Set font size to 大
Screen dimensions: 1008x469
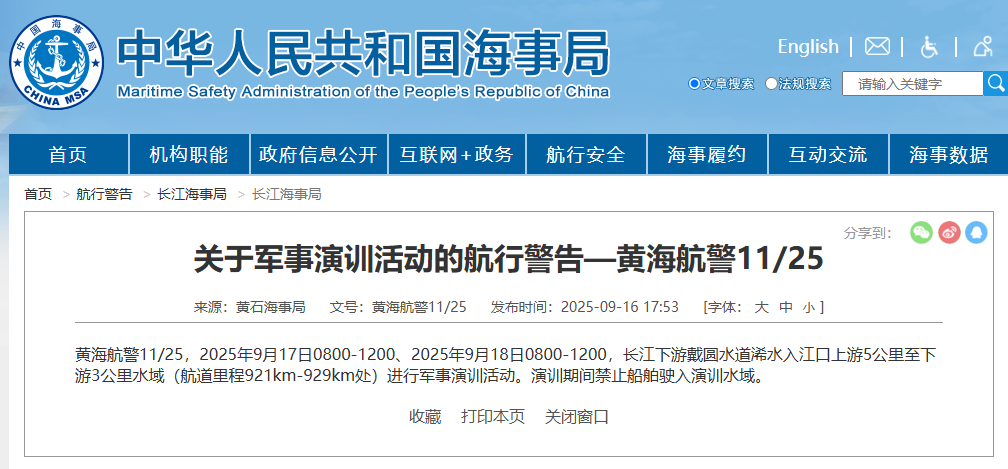(761, 307)
